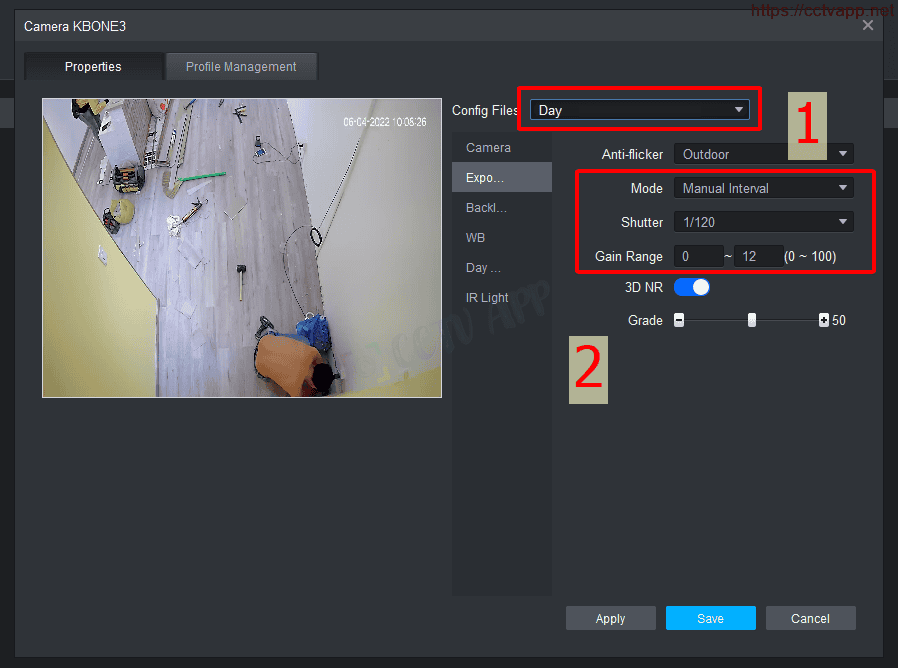Close the Camera KBONE3 dialog
This screenshot has height=668, width=898.
tap(867, 25)
